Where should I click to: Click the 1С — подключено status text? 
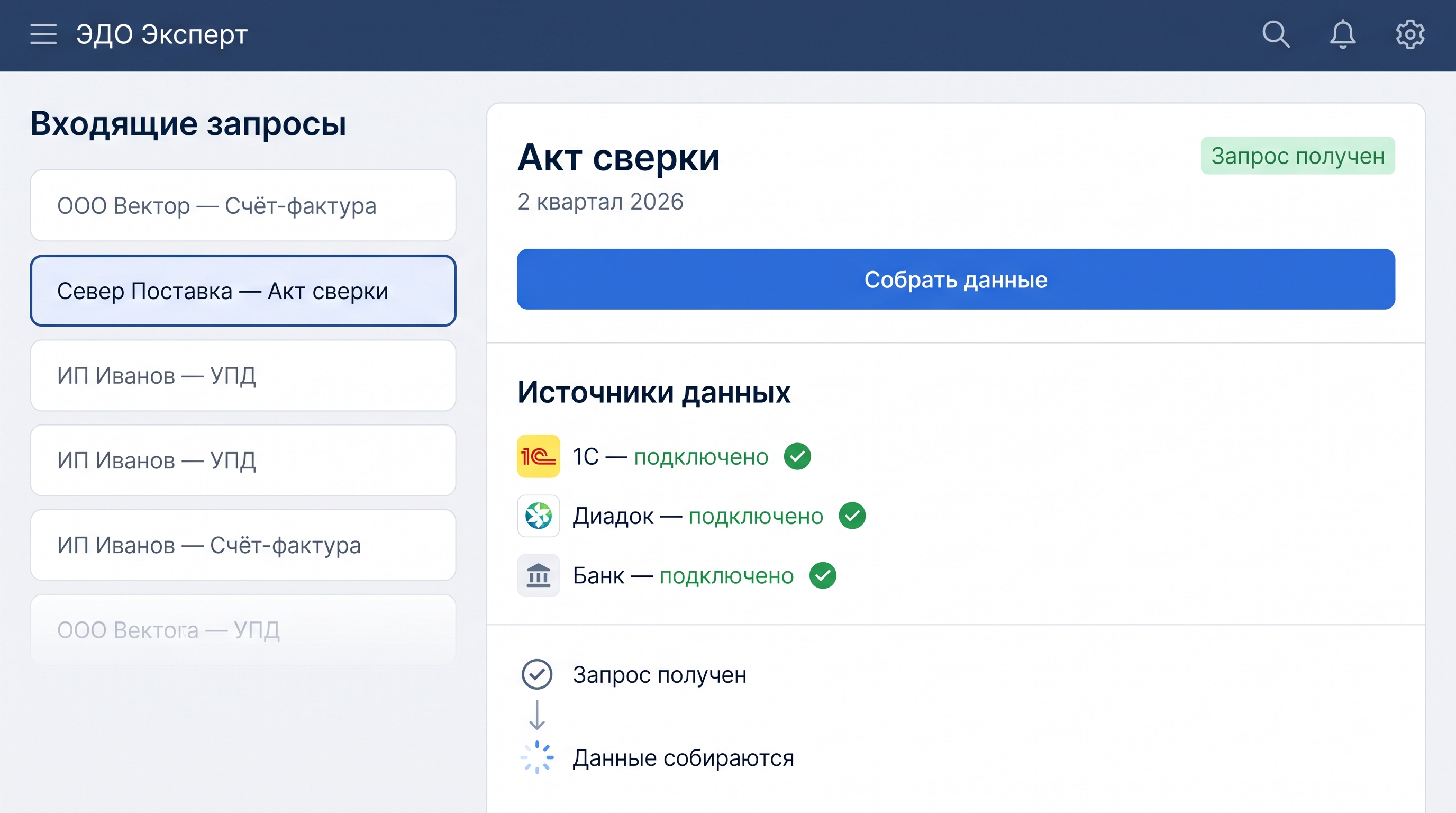click(670, 456)
